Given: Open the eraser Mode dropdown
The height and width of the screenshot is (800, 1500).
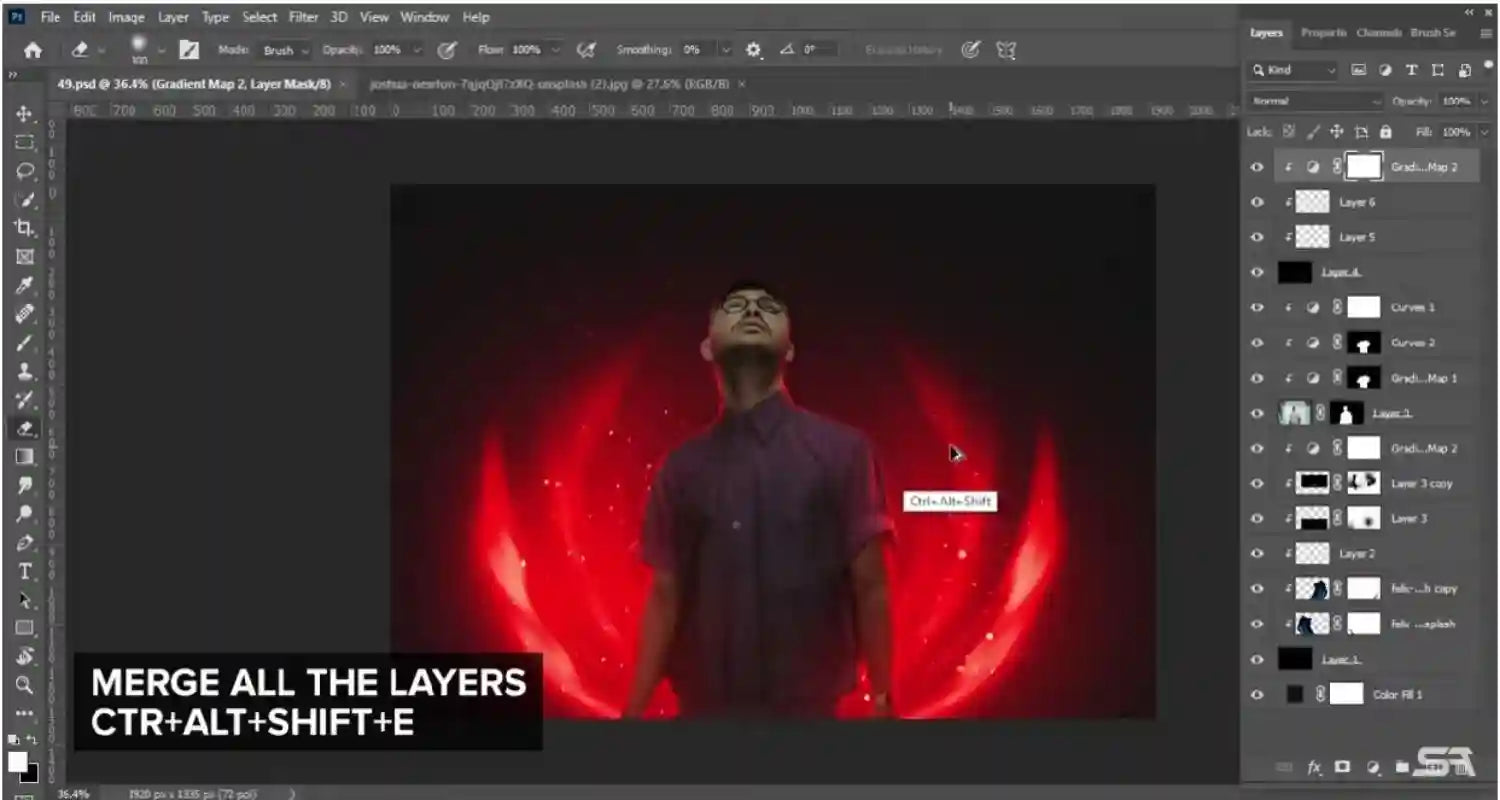Looking at the screenshot, I should coord(286,50).
